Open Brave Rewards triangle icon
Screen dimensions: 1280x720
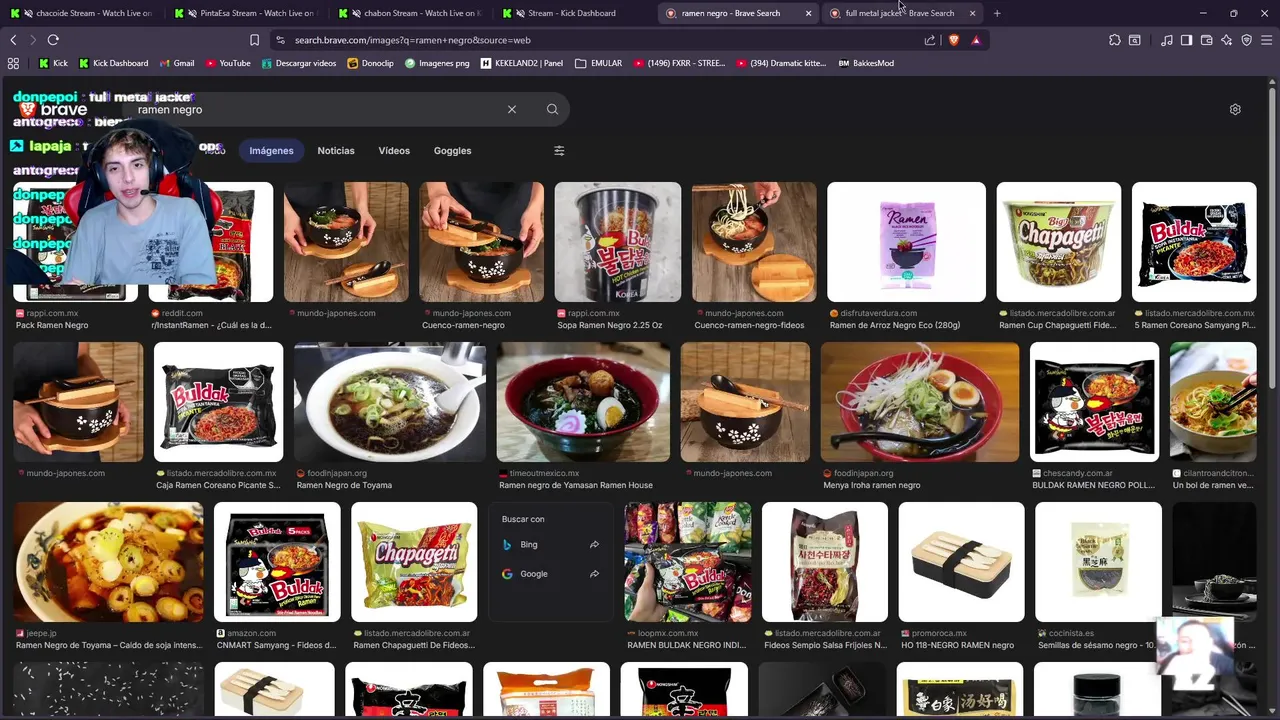coord(976,40)
